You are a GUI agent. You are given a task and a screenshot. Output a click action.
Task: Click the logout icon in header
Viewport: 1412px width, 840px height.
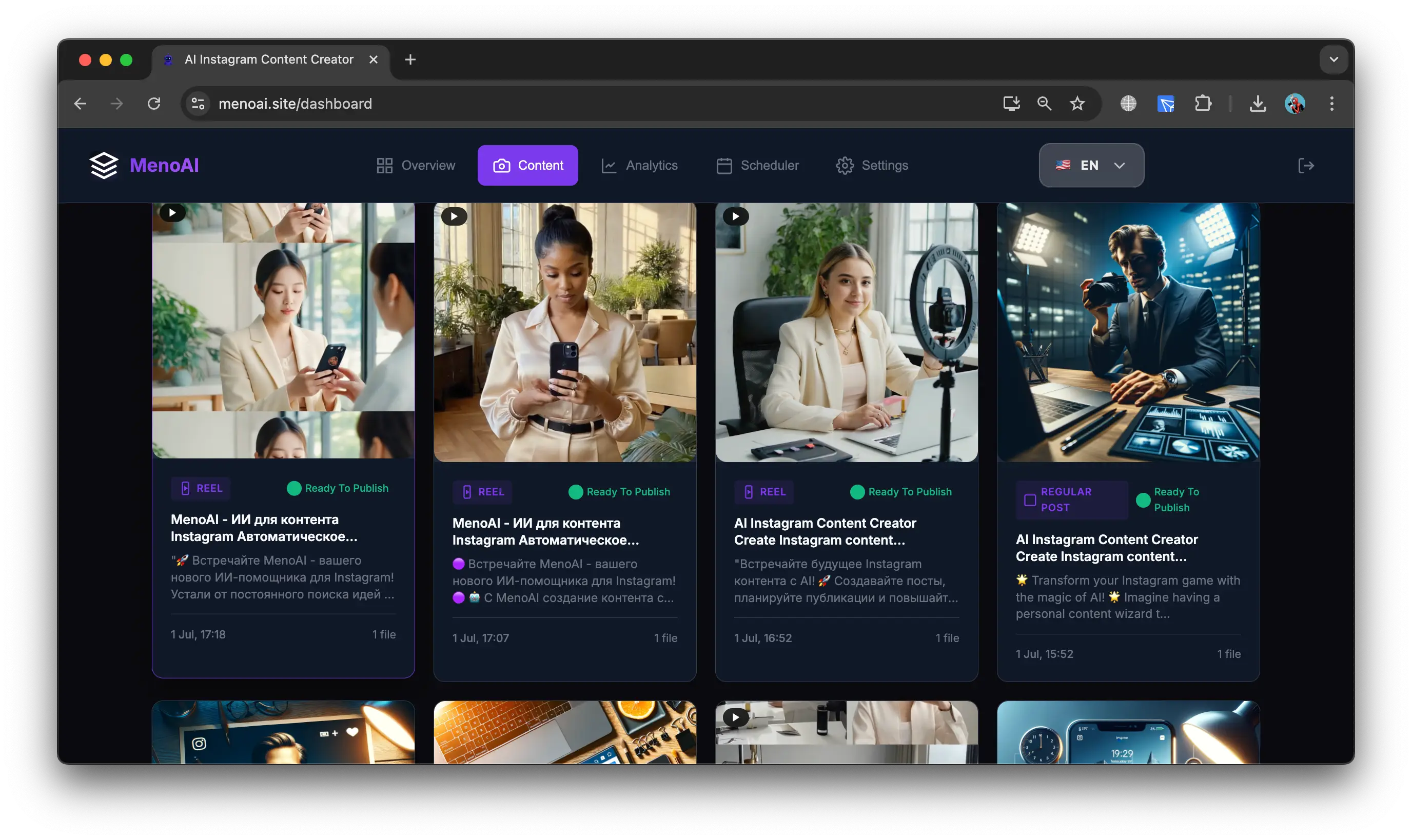coord(1306,165)
